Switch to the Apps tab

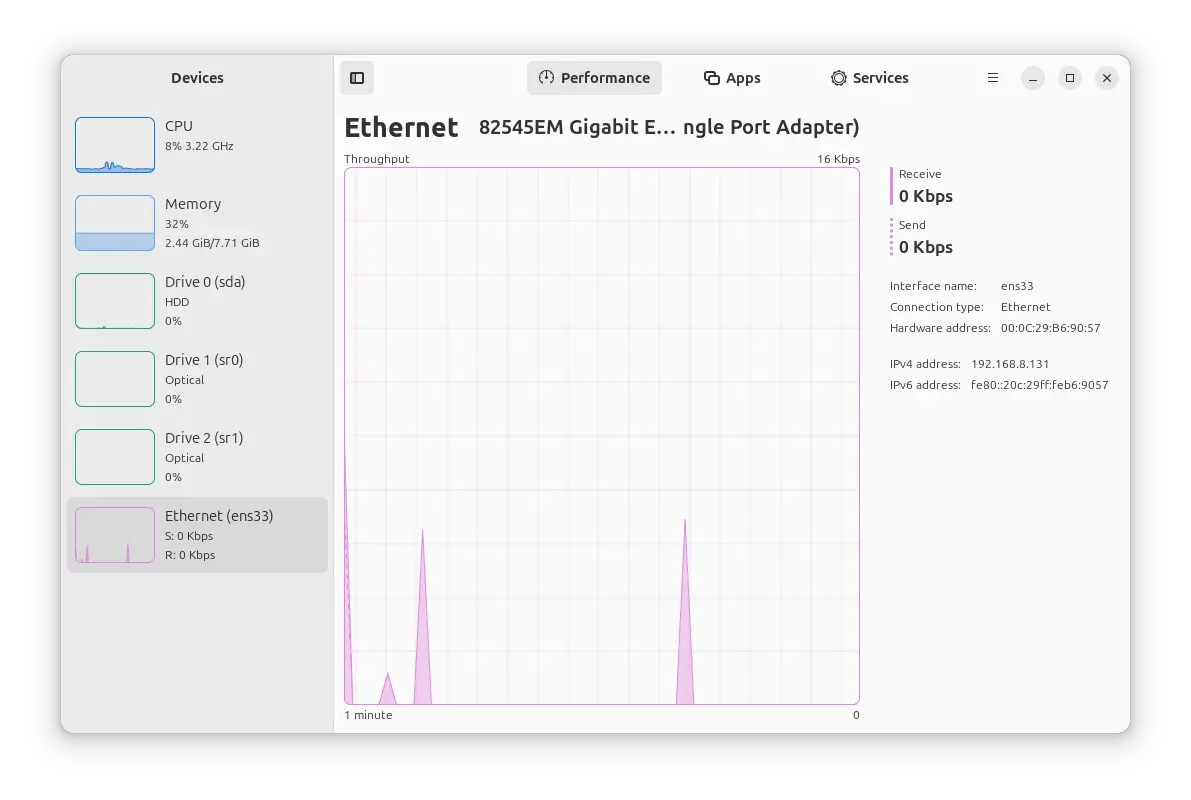tap(732, 77)
